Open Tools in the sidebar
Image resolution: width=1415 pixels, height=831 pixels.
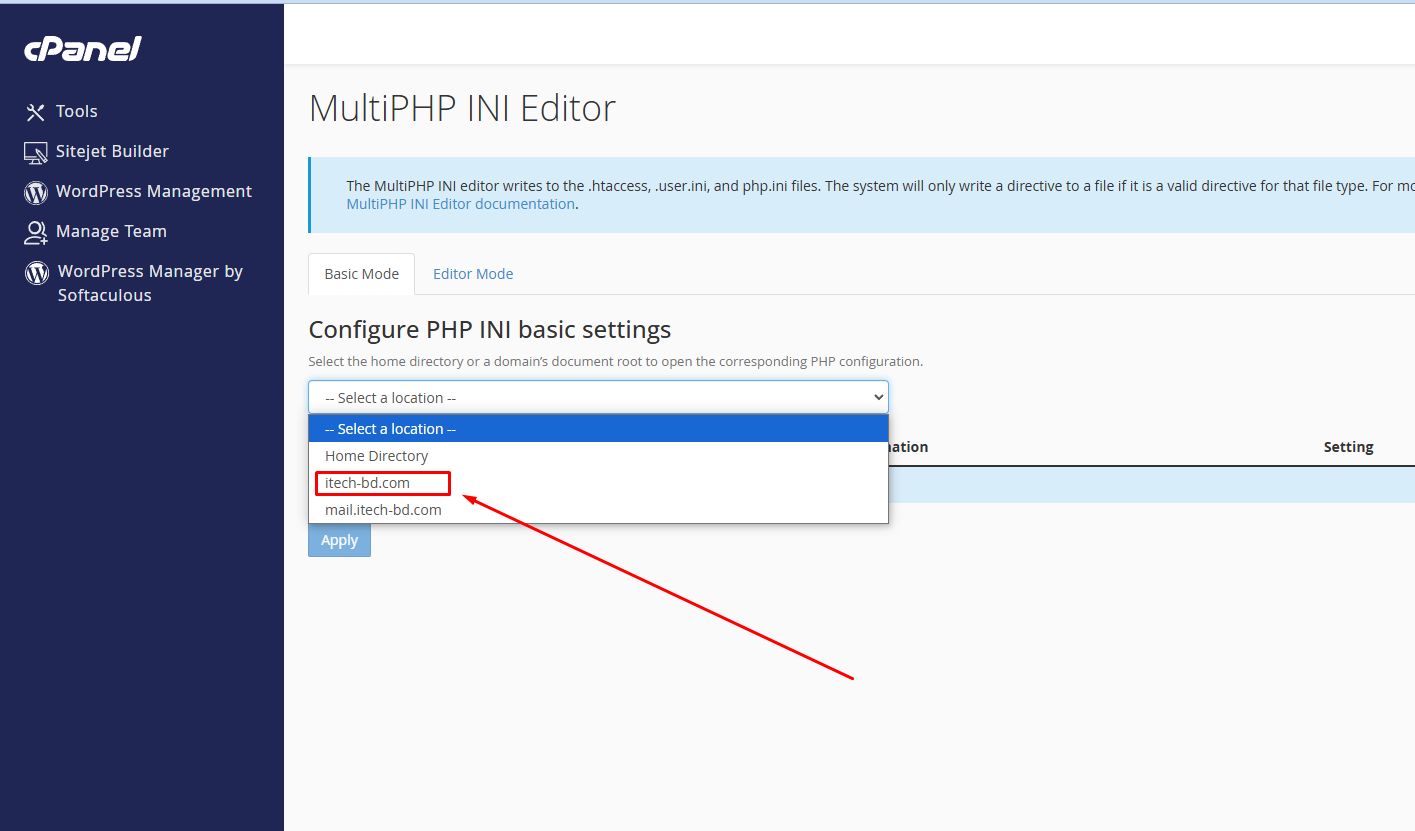coord(77,111)
